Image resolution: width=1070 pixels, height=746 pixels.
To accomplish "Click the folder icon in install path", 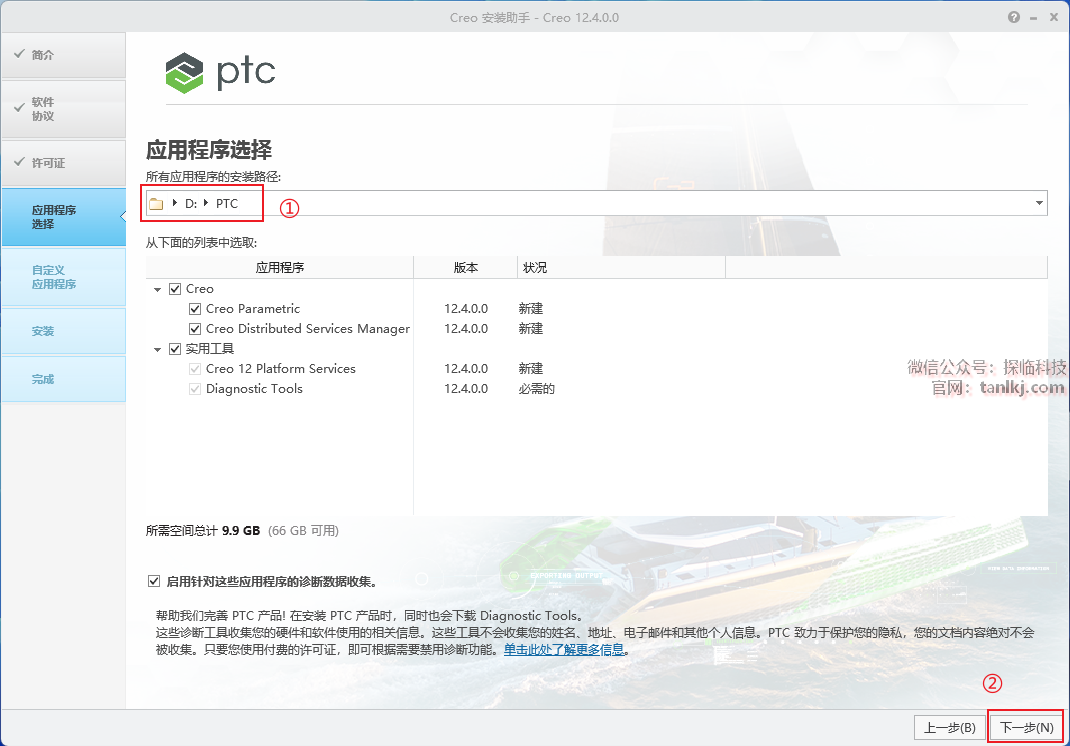I will point(156,203).
